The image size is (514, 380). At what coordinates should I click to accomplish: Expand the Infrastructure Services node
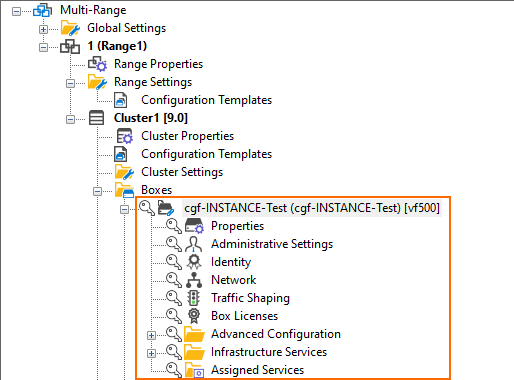(x=151, y=353)
